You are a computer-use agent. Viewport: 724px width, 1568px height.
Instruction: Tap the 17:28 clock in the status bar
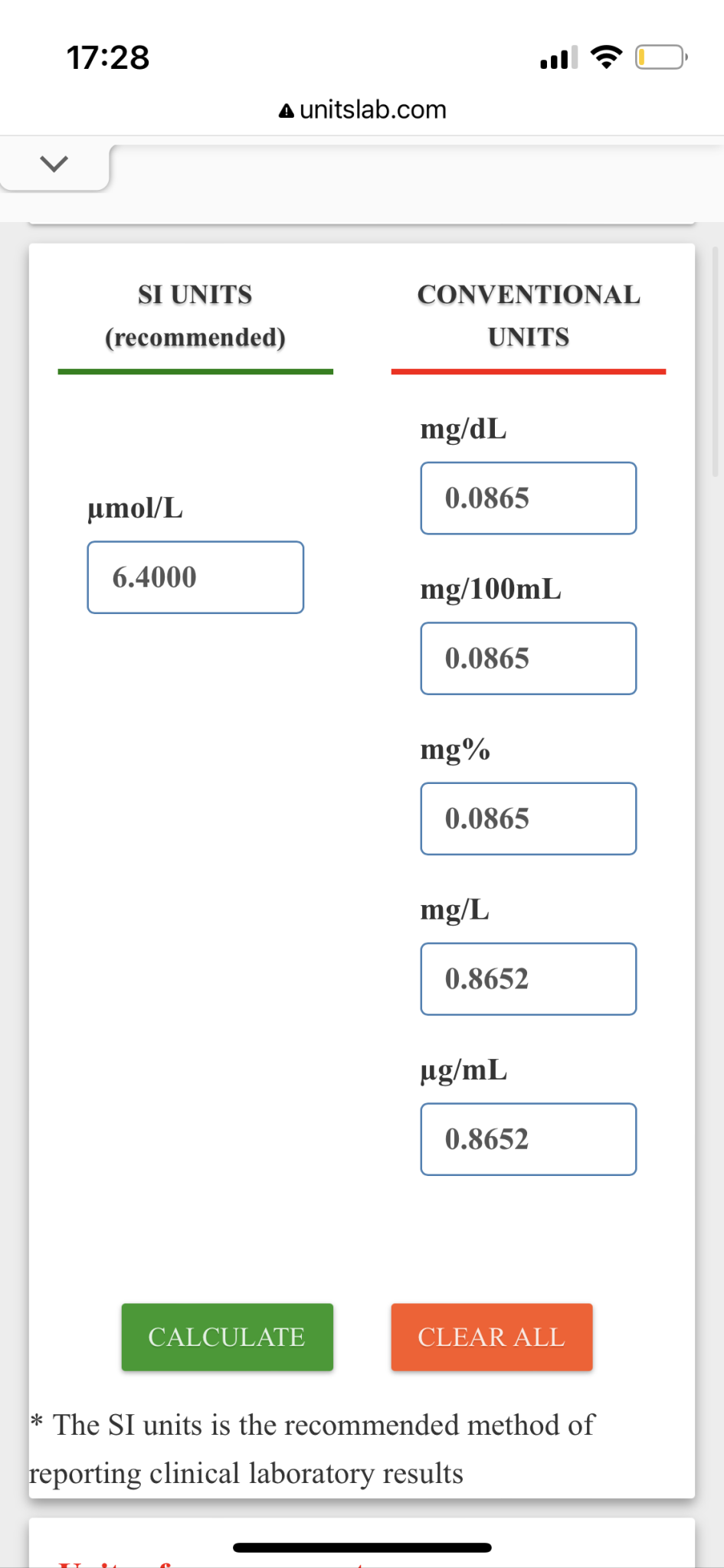pos(108,58)
